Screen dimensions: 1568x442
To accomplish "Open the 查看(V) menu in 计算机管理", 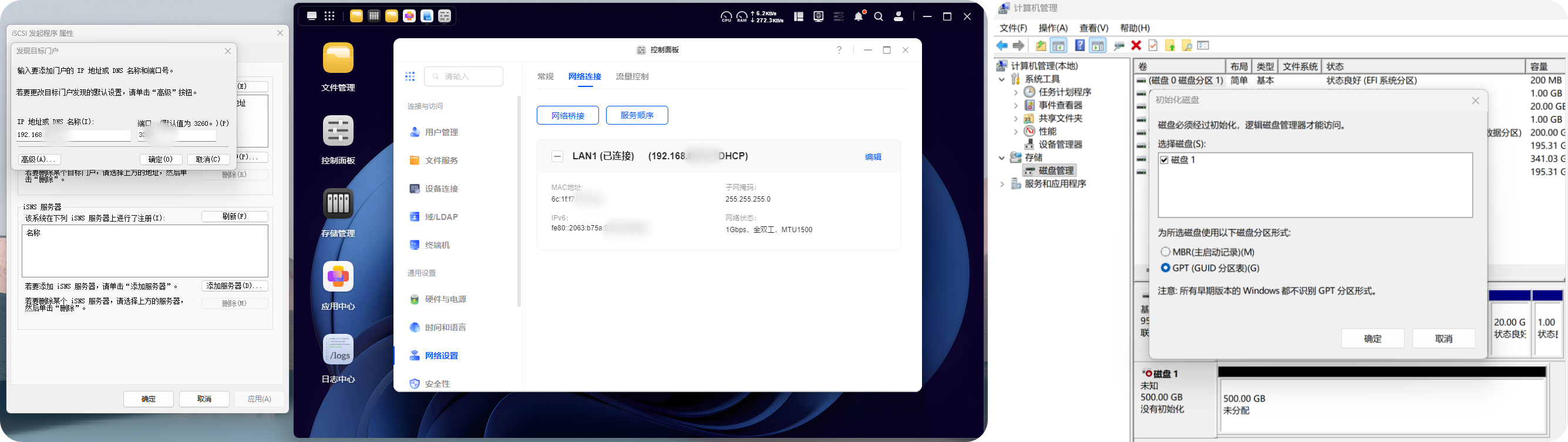I will pos(1094,28).
